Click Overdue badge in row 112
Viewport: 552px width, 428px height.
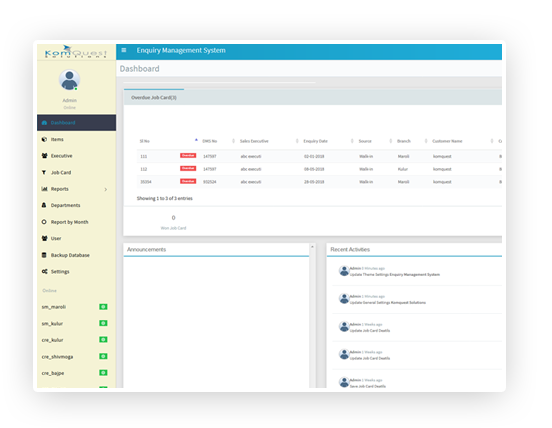188,168
